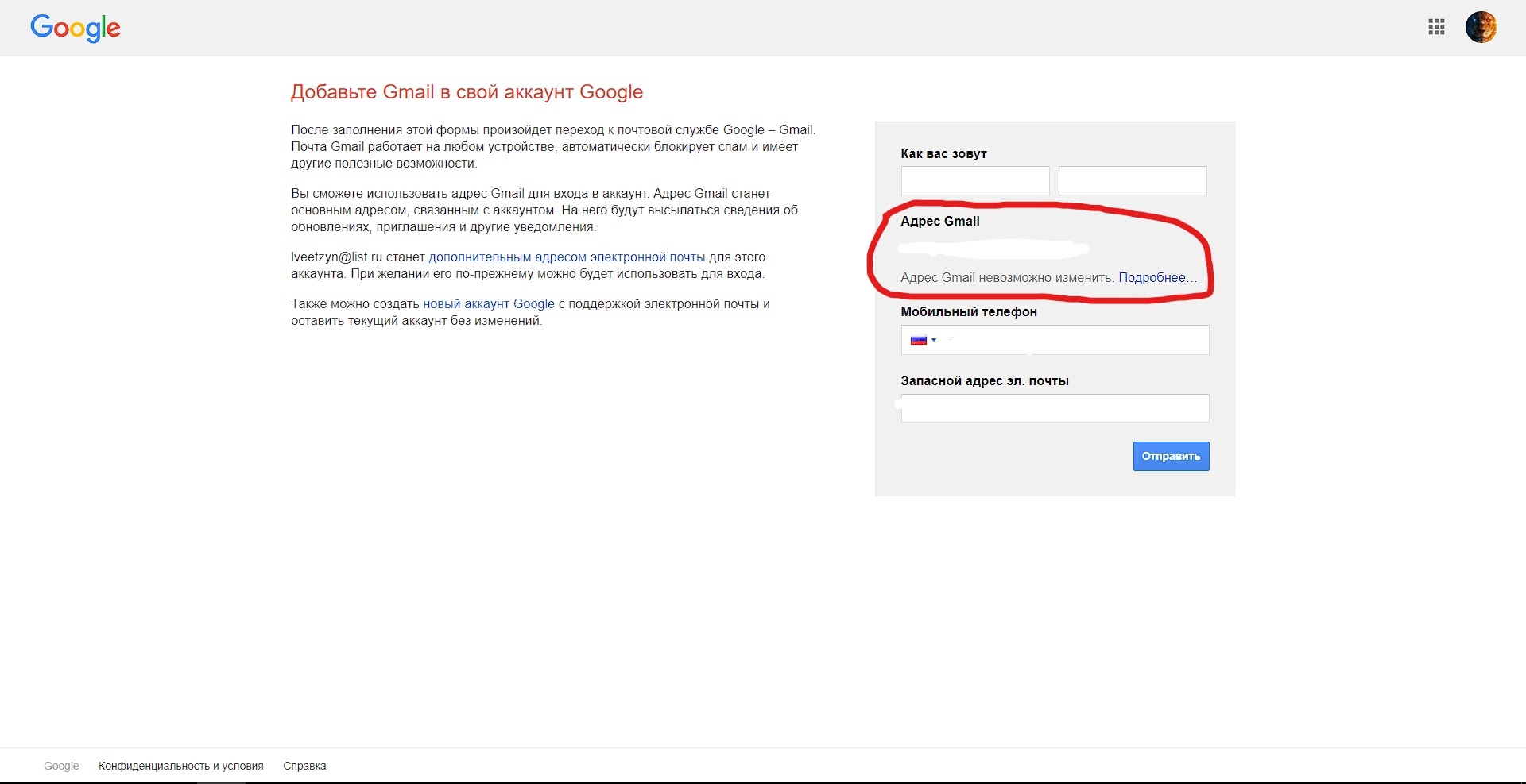Follow the дополнительным адресом электронной почты link
Viewport: 1526px width, 784px height.
pos(567,257)
